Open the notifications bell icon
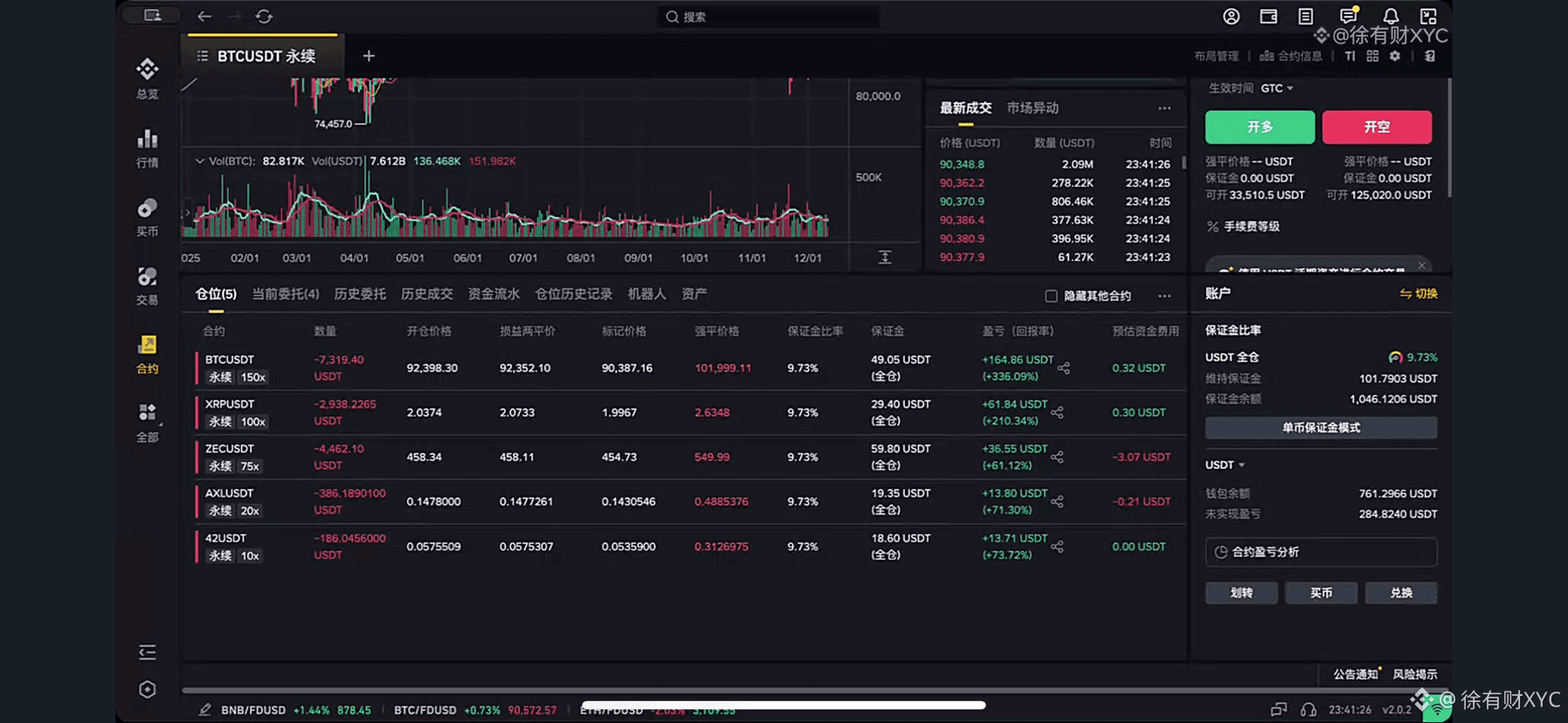The width and height of the screenshot is (1568, 723). (x=1391, y=16)
